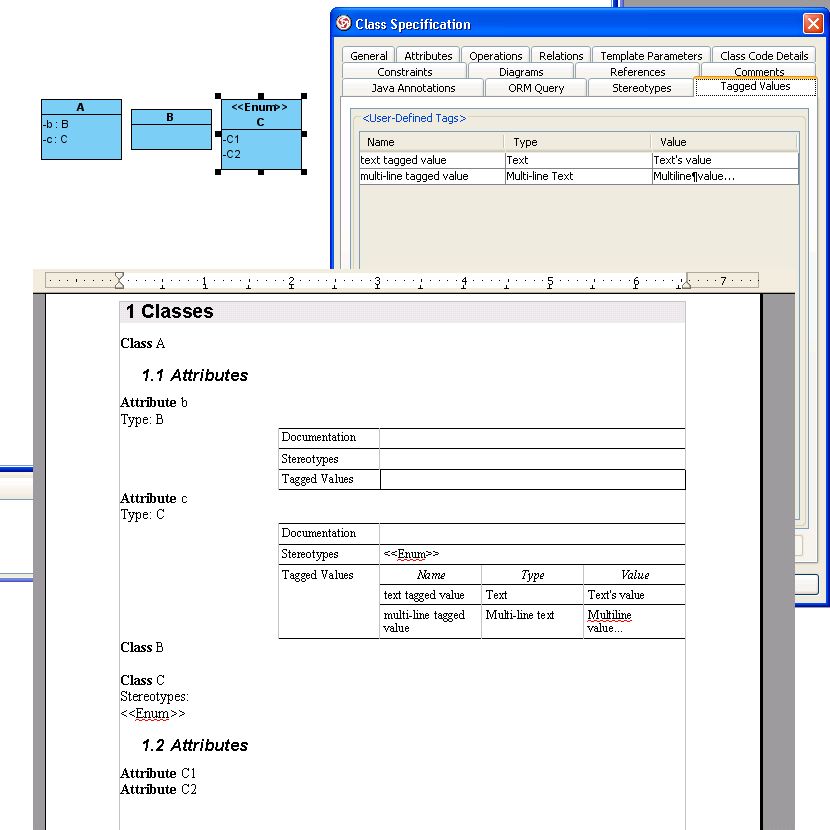
Task: Click enum literal -C2 in class C
Action: 232,154
